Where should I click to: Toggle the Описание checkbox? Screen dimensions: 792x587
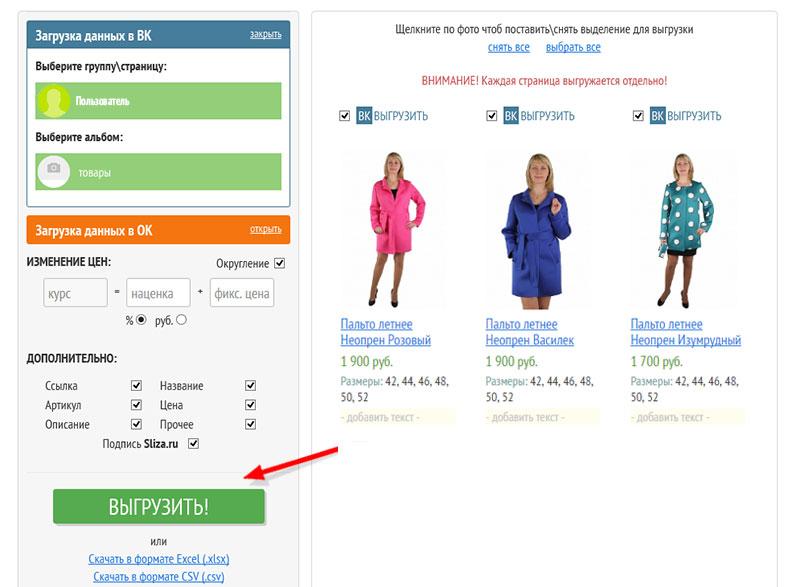(136, 424)
